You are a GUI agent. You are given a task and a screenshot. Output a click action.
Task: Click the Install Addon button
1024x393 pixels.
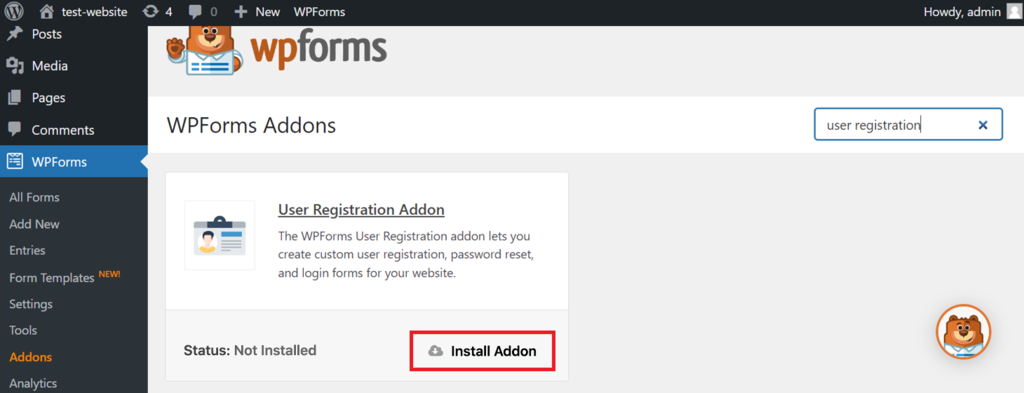point(483,351)
